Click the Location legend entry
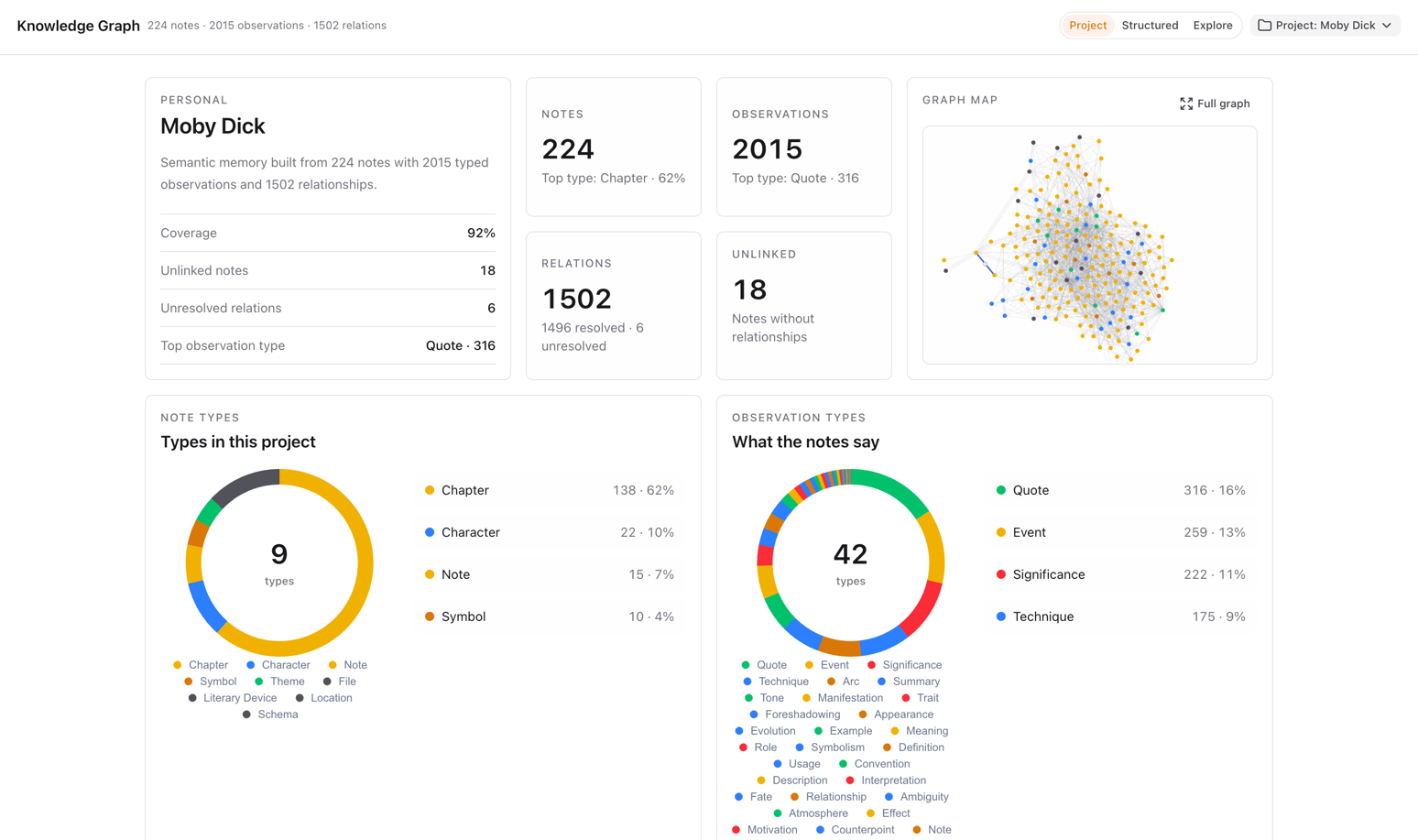This screenshot has height=840, width=1418. click(323, 698)
